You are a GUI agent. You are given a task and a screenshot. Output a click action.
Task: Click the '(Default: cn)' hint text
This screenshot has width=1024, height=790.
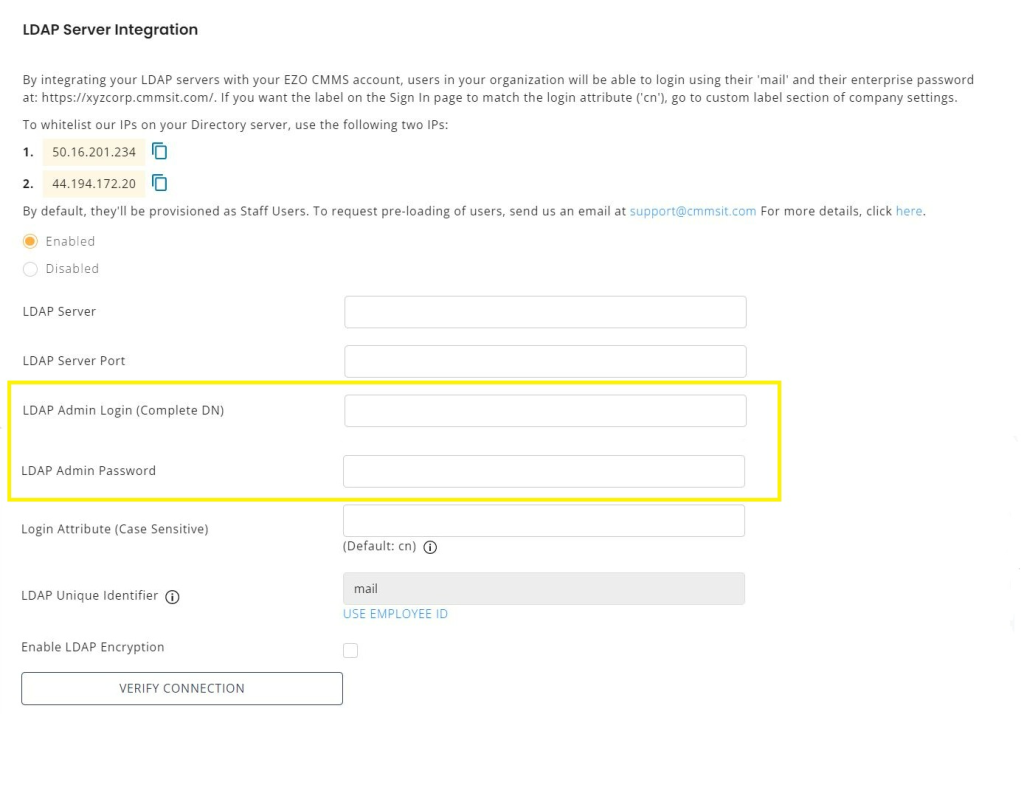(x=379, y=546)
